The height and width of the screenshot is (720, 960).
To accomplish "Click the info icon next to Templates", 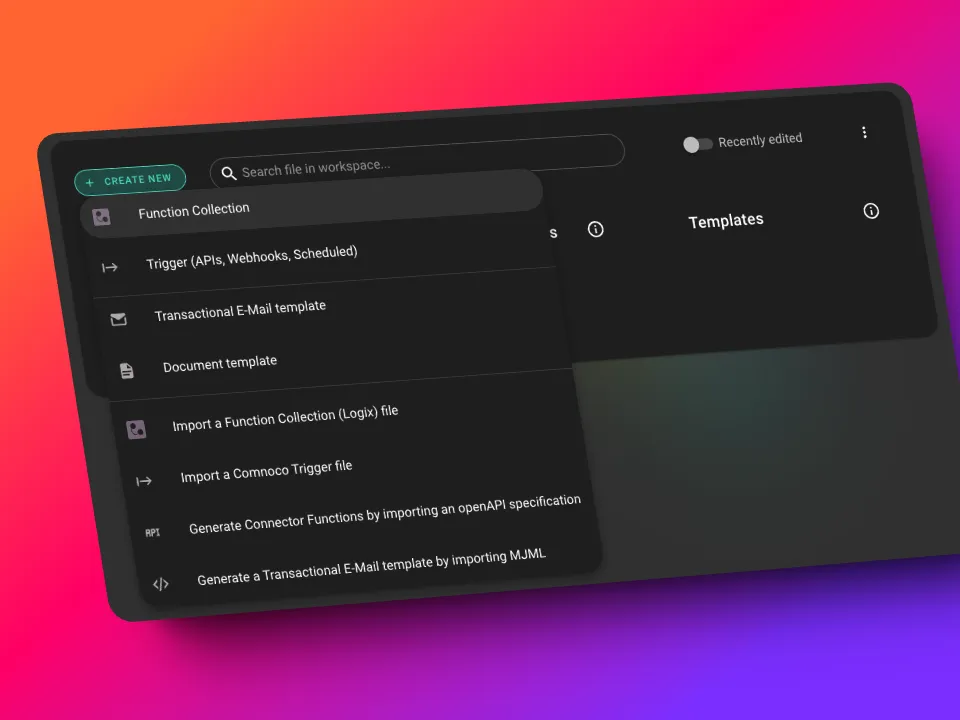I will [x=871, y=211].
